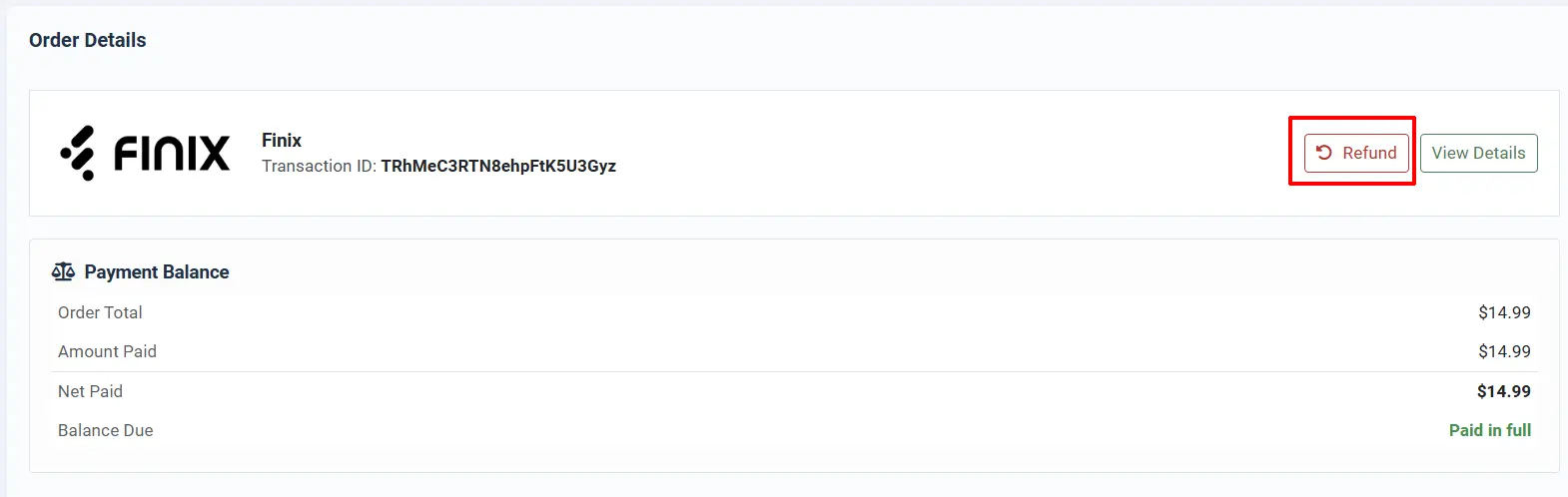This screenshot has width=1568, height=497.
Task: Click the FINIX wordmark letters in the logo
Action: [x=172, y=154]
